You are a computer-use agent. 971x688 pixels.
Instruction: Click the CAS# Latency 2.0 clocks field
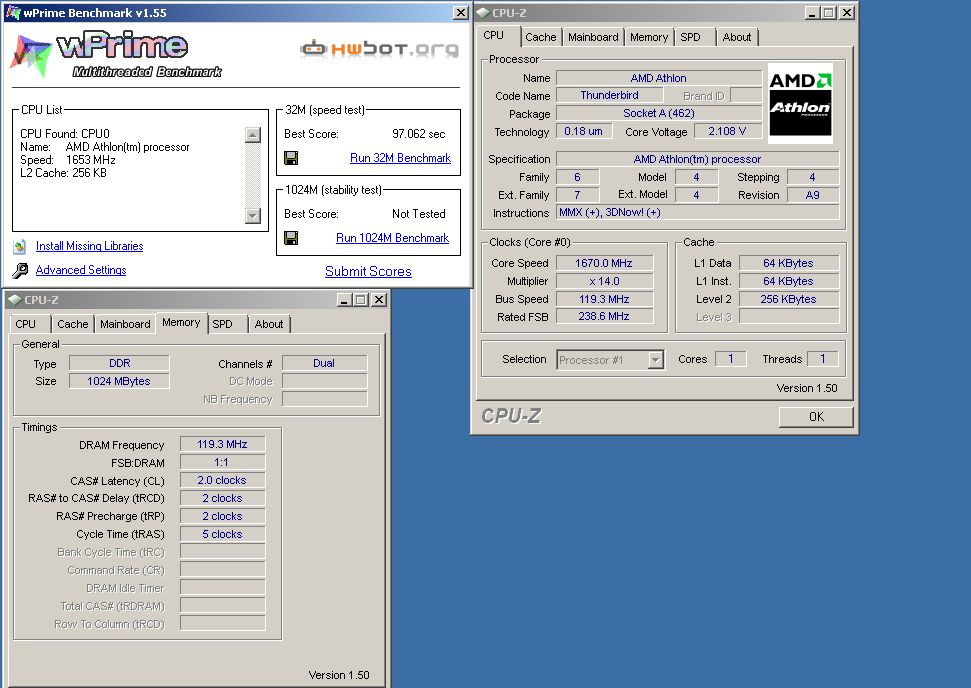click(x=222, y=480)
